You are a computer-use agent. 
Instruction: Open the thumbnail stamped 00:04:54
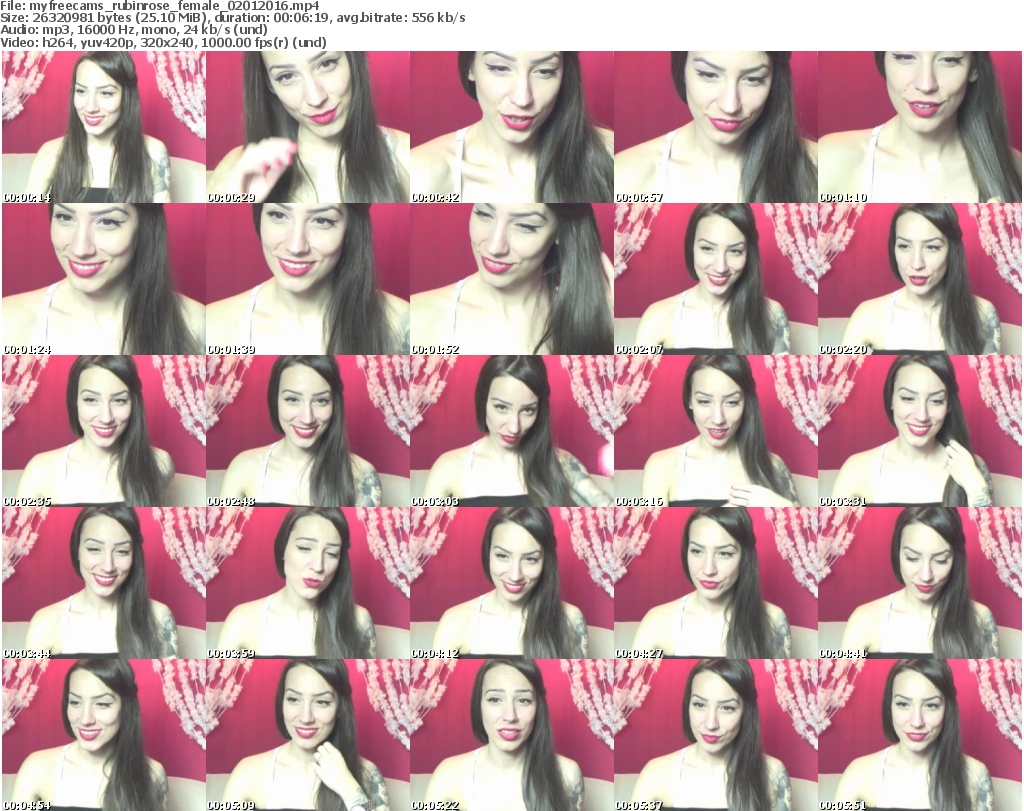(104, 735)
